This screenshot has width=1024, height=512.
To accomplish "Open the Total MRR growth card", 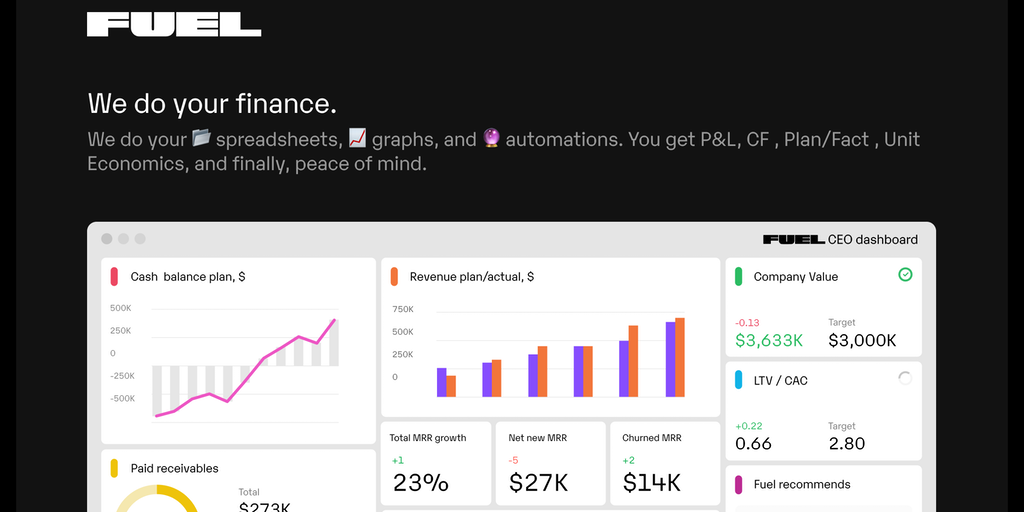I will 436,463.
